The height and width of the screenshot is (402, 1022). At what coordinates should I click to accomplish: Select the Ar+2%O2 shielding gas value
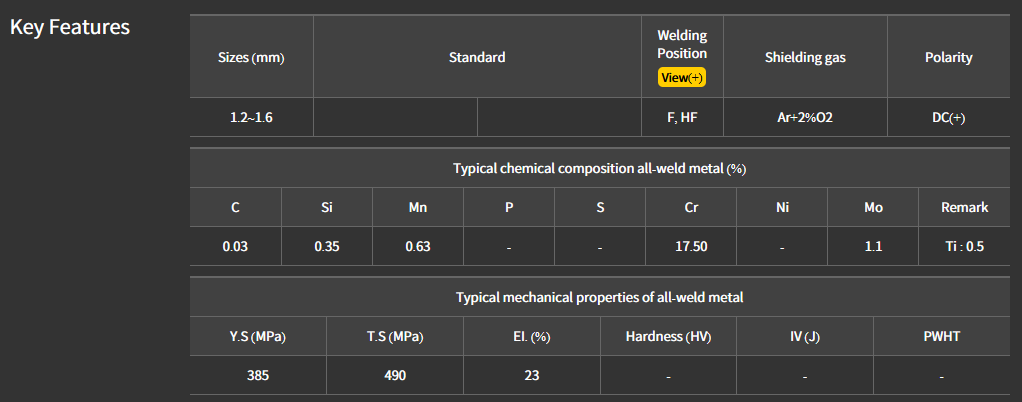(805, 117)
